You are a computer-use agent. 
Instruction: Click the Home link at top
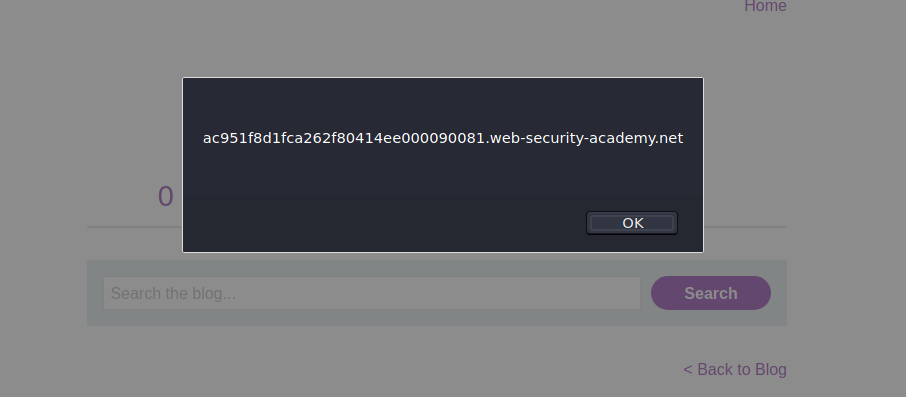(x=765, y=6)
